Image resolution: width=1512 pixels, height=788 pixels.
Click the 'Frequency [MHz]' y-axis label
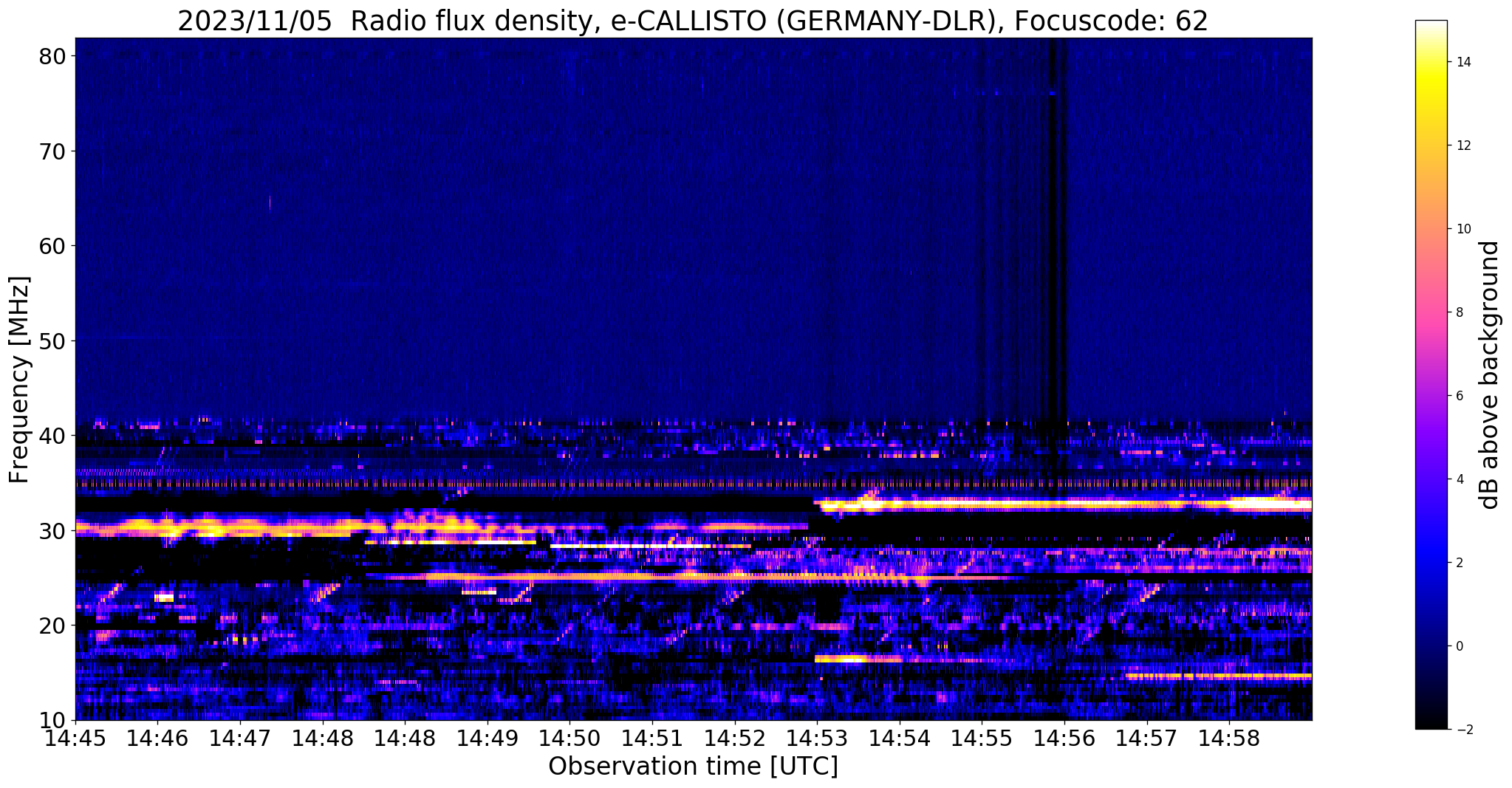click(20, 380)
